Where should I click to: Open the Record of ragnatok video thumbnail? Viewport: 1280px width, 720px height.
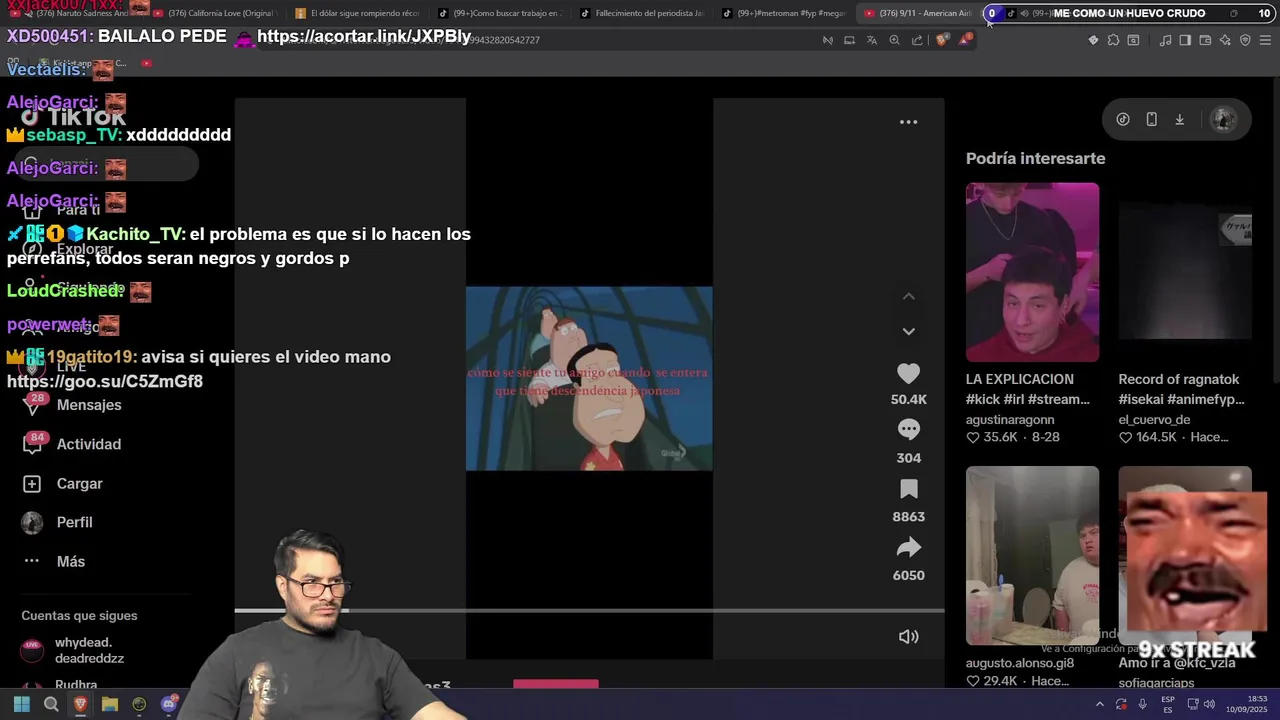pos(1185,272)
